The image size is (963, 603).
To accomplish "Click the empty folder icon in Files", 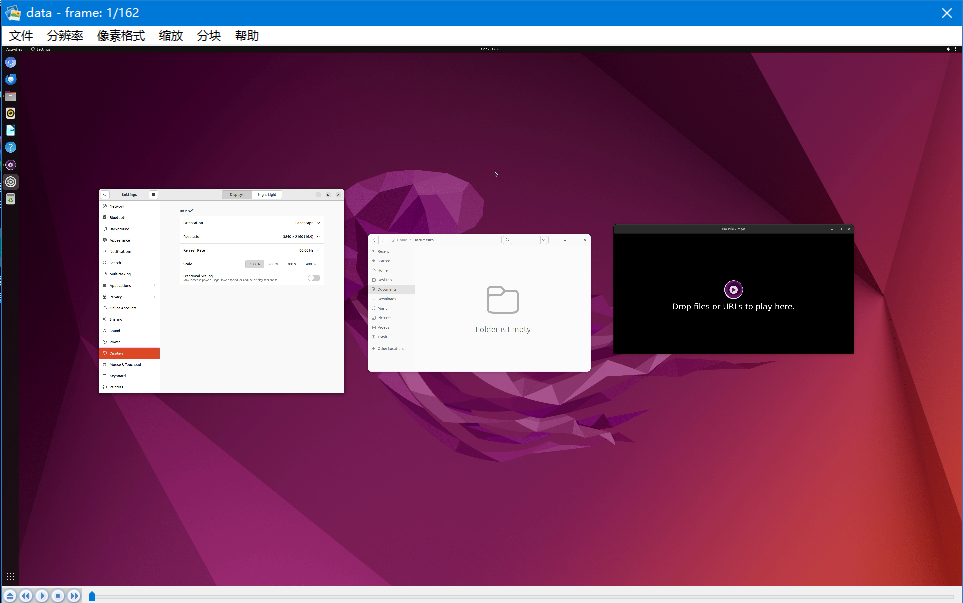I will [x=502, y=300].
